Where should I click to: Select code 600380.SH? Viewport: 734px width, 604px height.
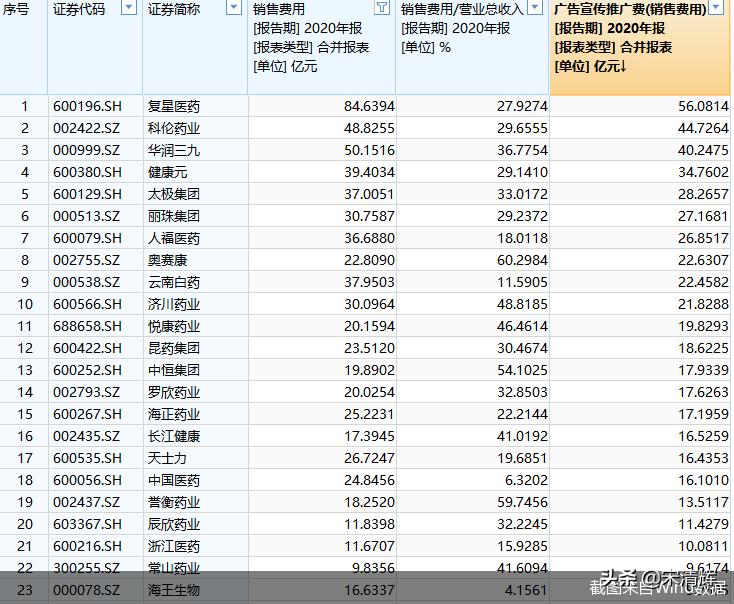(87, 172)
